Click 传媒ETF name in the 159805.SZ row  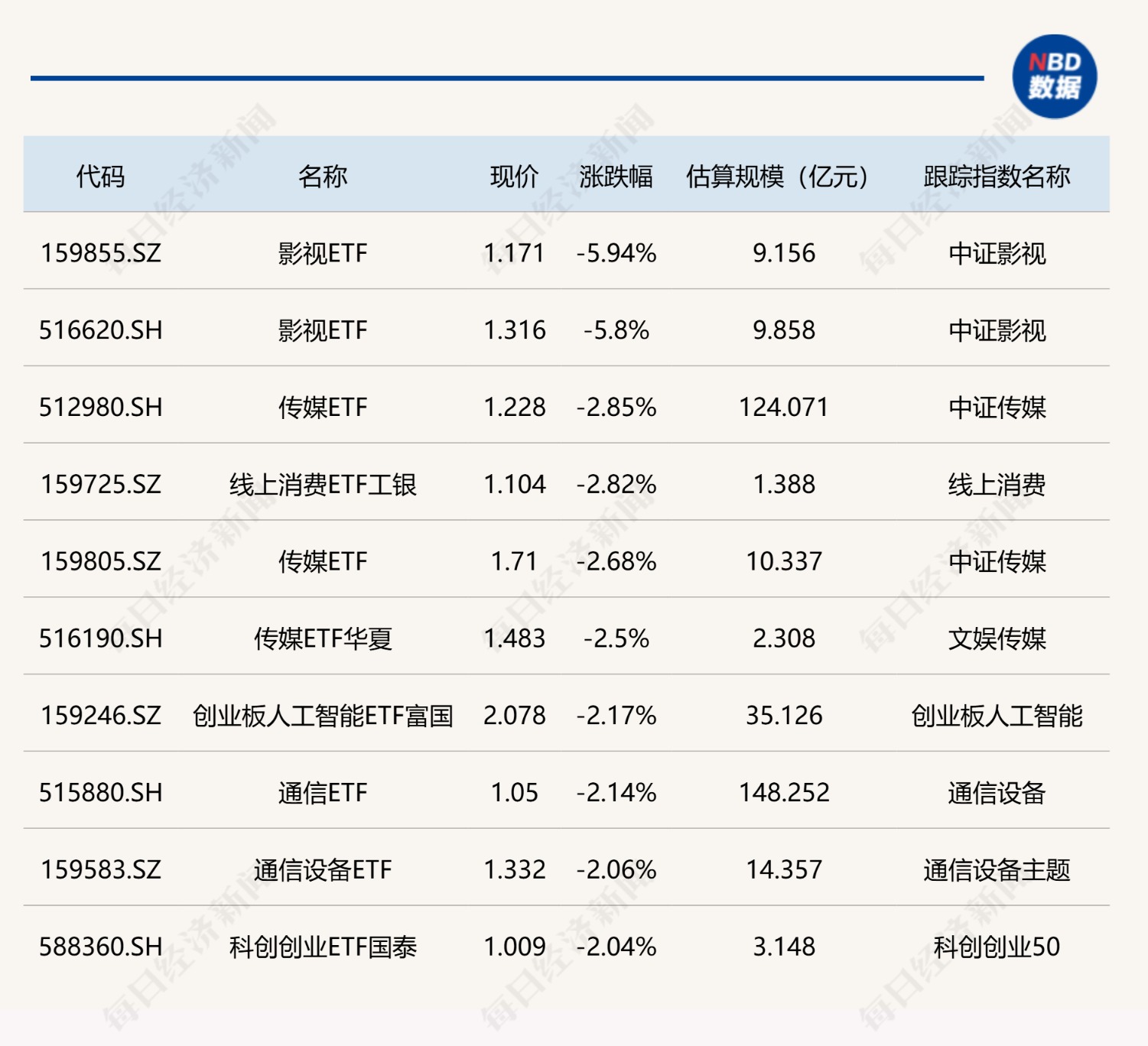(x=323, y=562)
